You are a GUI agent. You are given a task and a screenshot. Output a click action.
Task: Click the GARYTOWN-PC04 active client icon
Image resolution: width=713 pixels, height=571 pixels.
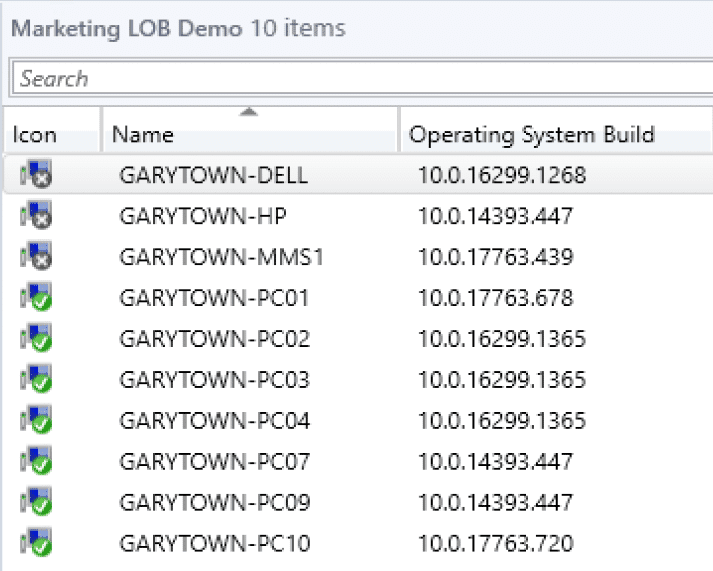coord(35,421)
